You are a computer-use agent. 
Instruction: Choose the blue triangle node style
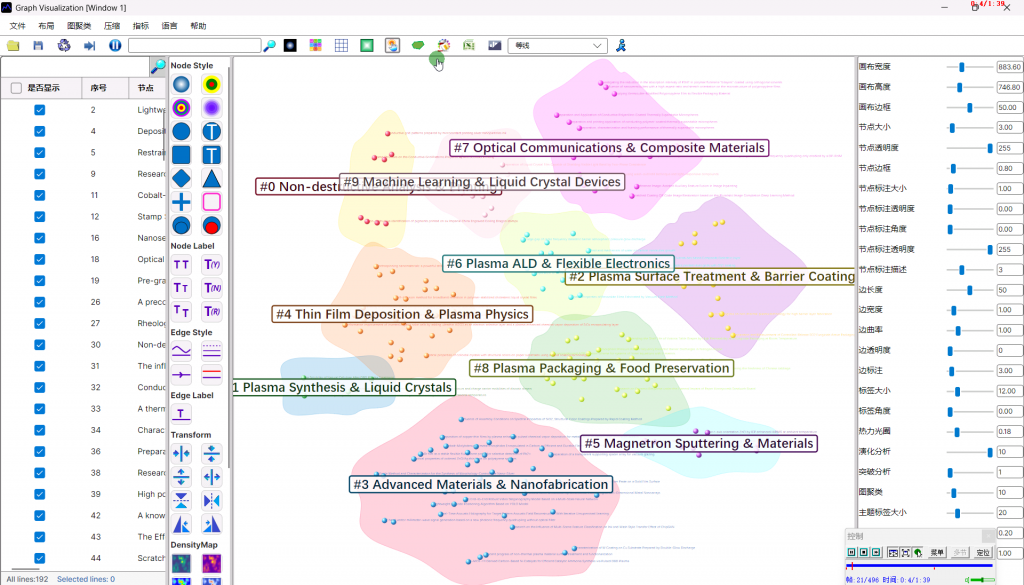pos(212,178)
